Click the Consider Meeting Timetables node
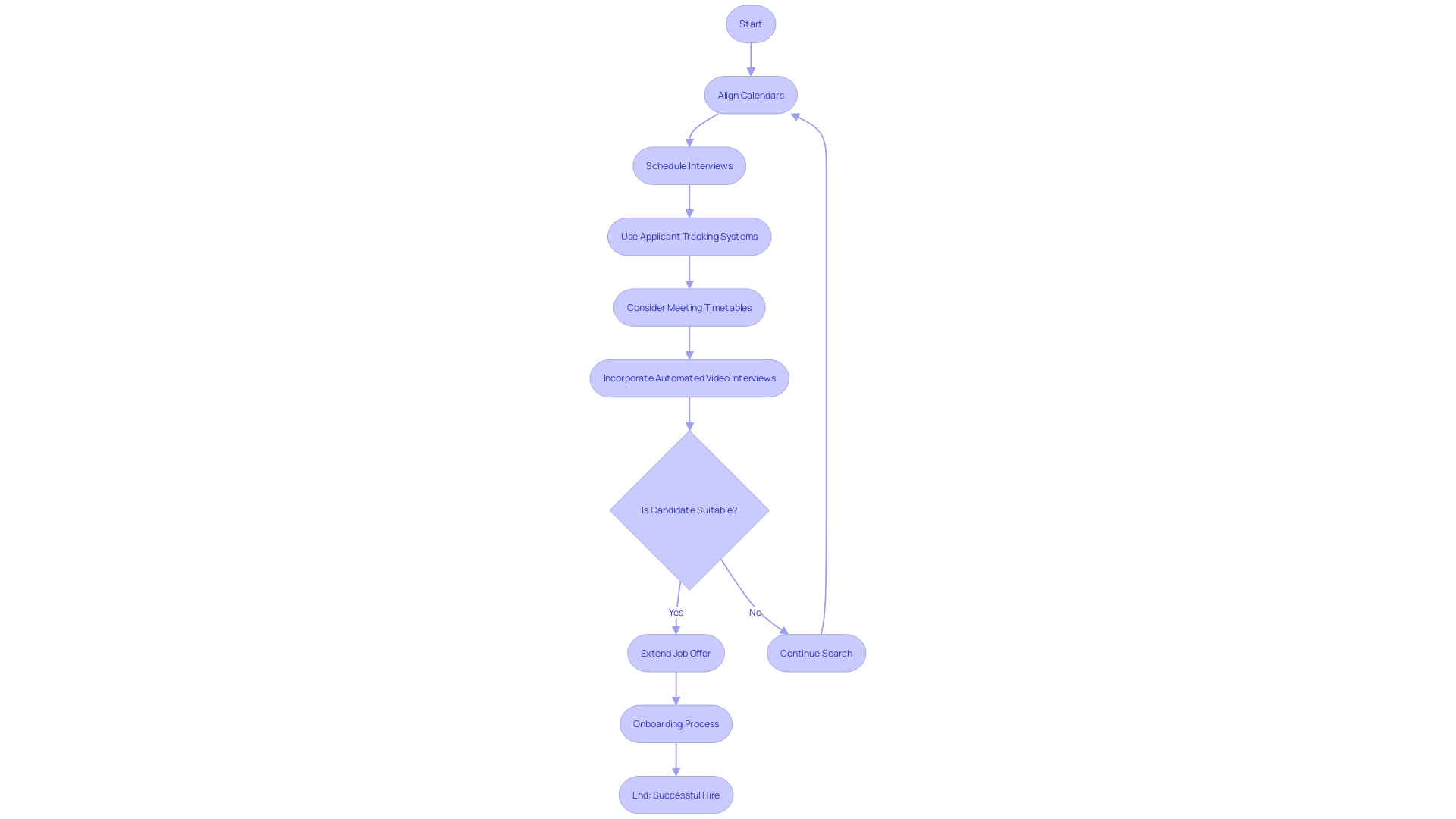Screen dimensions: 1456x819 pyautogui.click(x=689, y=307)
